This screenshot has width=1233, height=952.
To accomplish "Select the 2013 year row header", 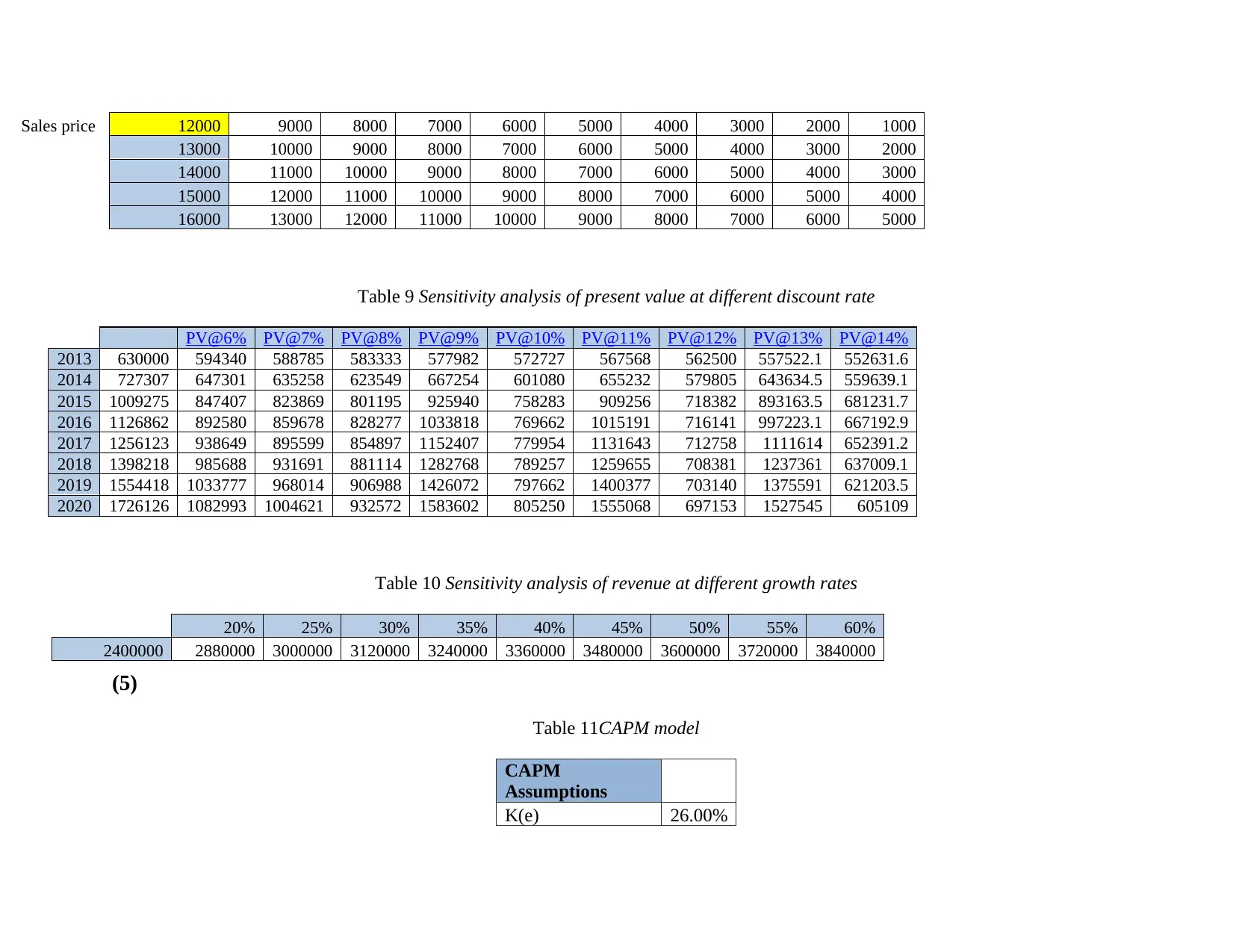I will pos(74,359).
